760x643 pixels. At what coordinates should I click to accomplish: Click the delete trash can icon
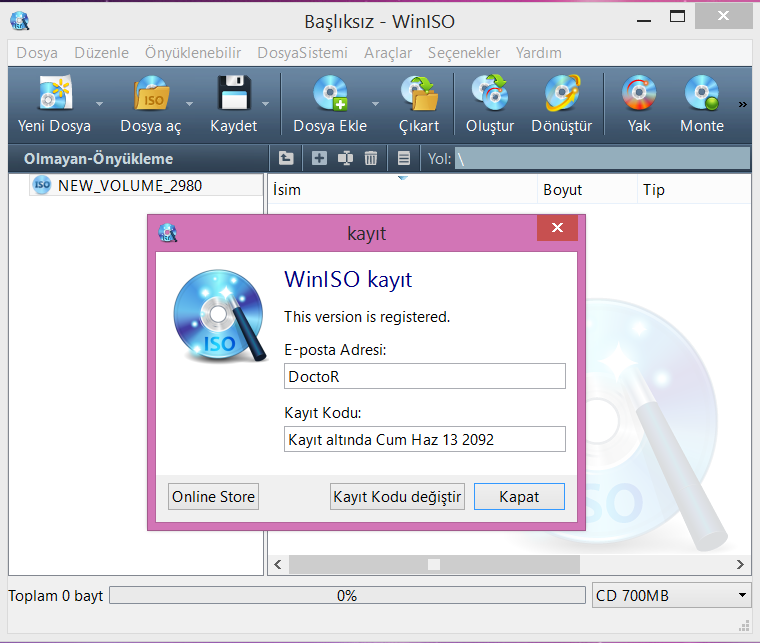coord(371,158)
